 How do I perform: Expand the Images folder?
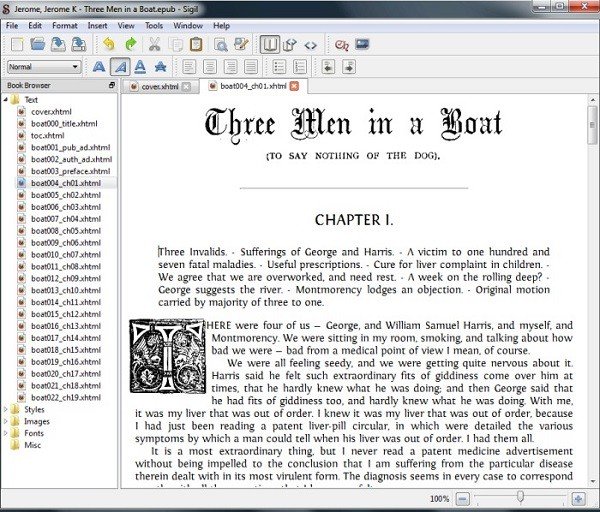tap(6, 421)
